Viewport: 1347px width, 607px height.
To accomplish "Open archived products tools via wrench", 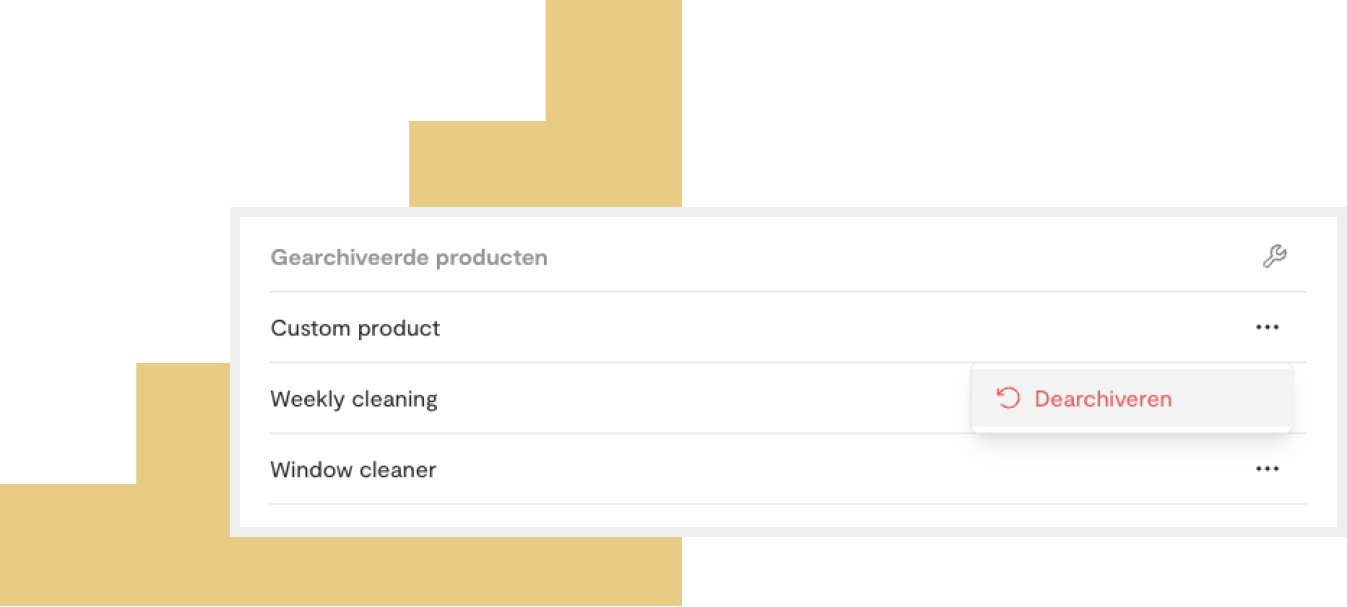I will (1274, 257).
